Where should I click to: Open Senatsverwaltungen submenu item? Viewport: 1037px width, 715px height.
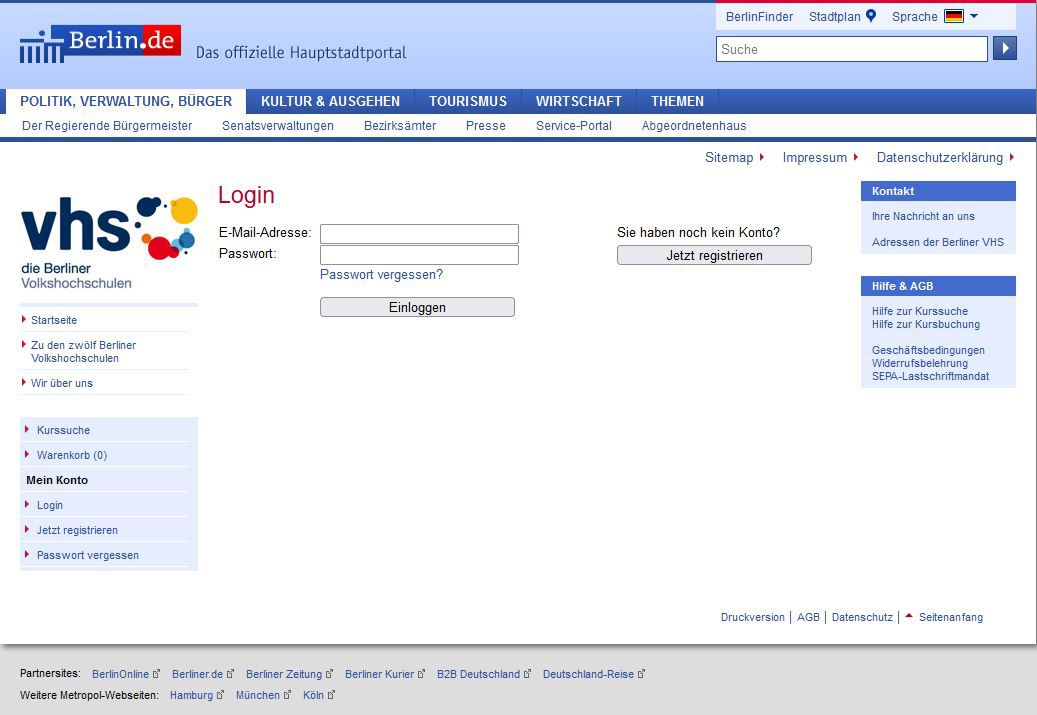pyautogui.click(x=278, y=126)
